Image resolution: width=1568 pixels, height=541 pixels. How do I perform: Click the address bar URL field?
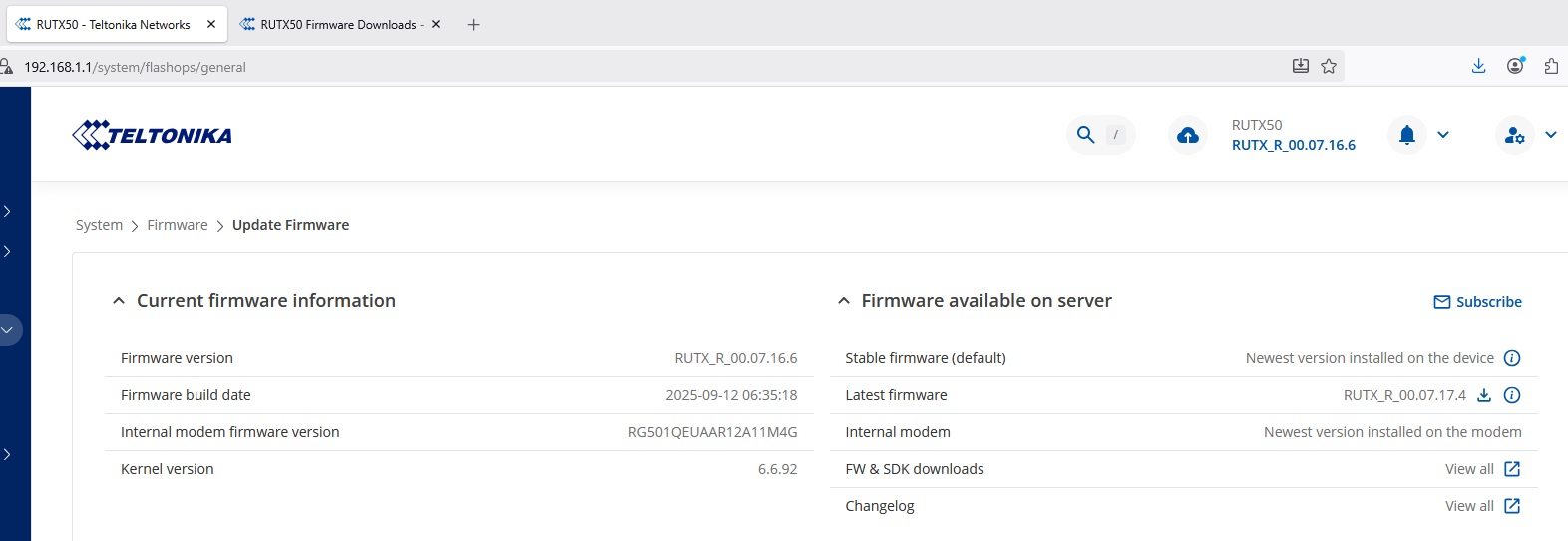(x=598, y=67)
